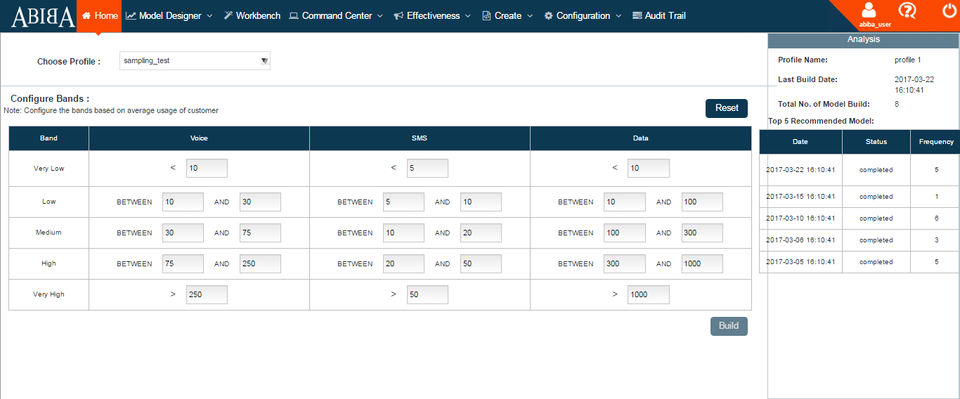
Task: Open the Configuration menu
Action: (583, 16)
